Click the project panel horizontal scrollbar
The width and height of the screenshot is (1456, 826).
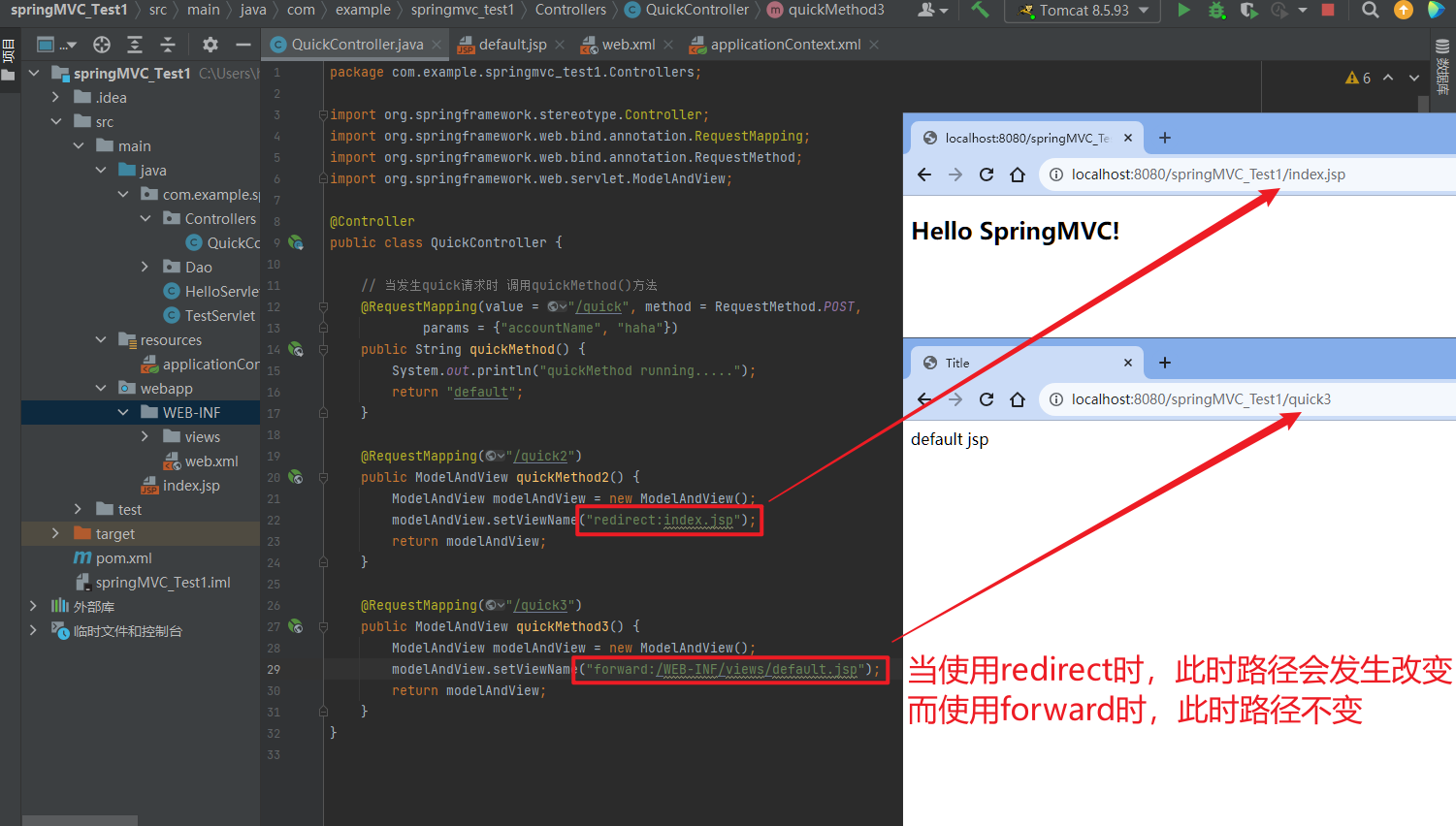coord(80,820)
